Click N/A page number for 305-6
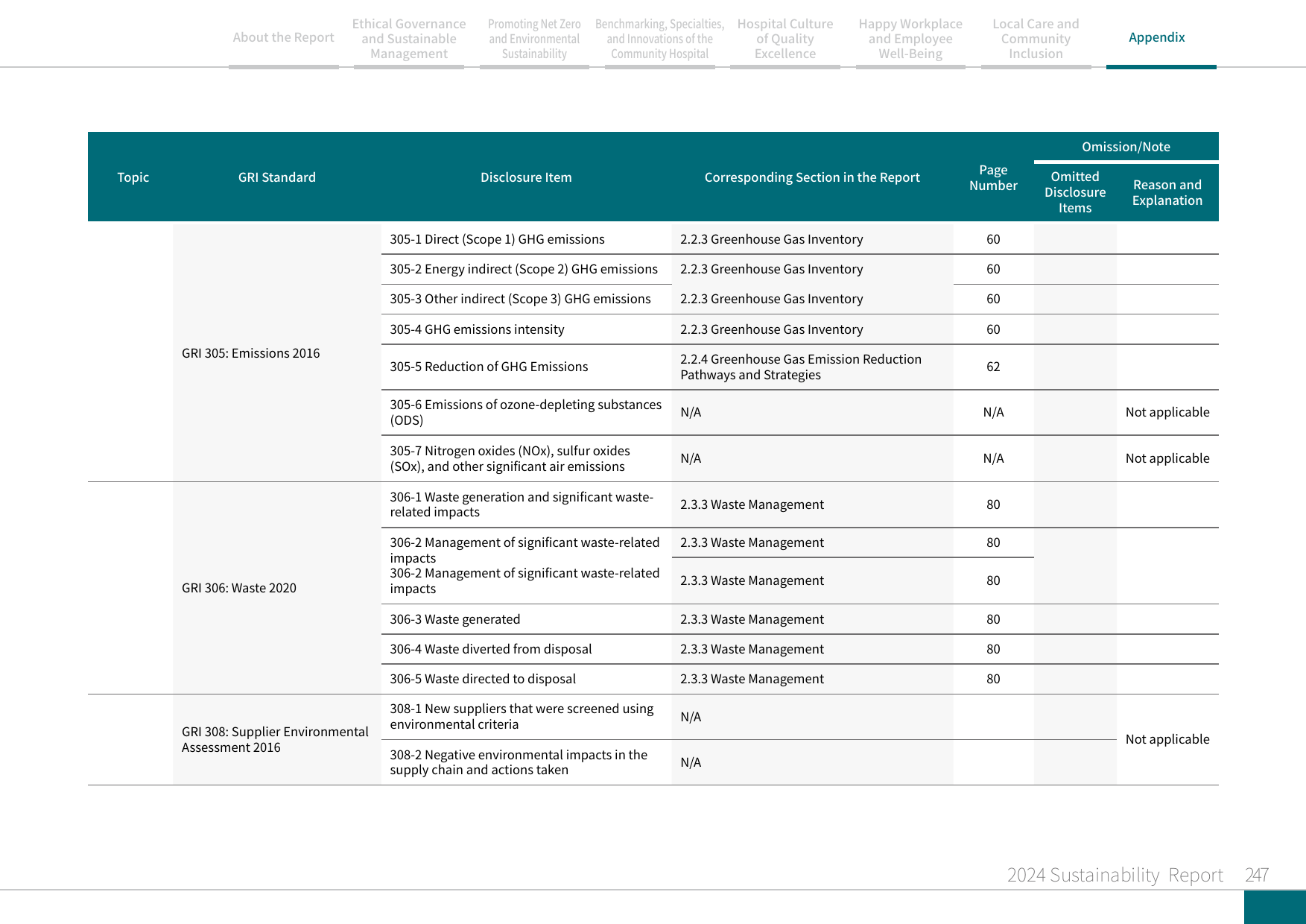Viewport: 1306px width, 924px height. click(x=993, y=412)
